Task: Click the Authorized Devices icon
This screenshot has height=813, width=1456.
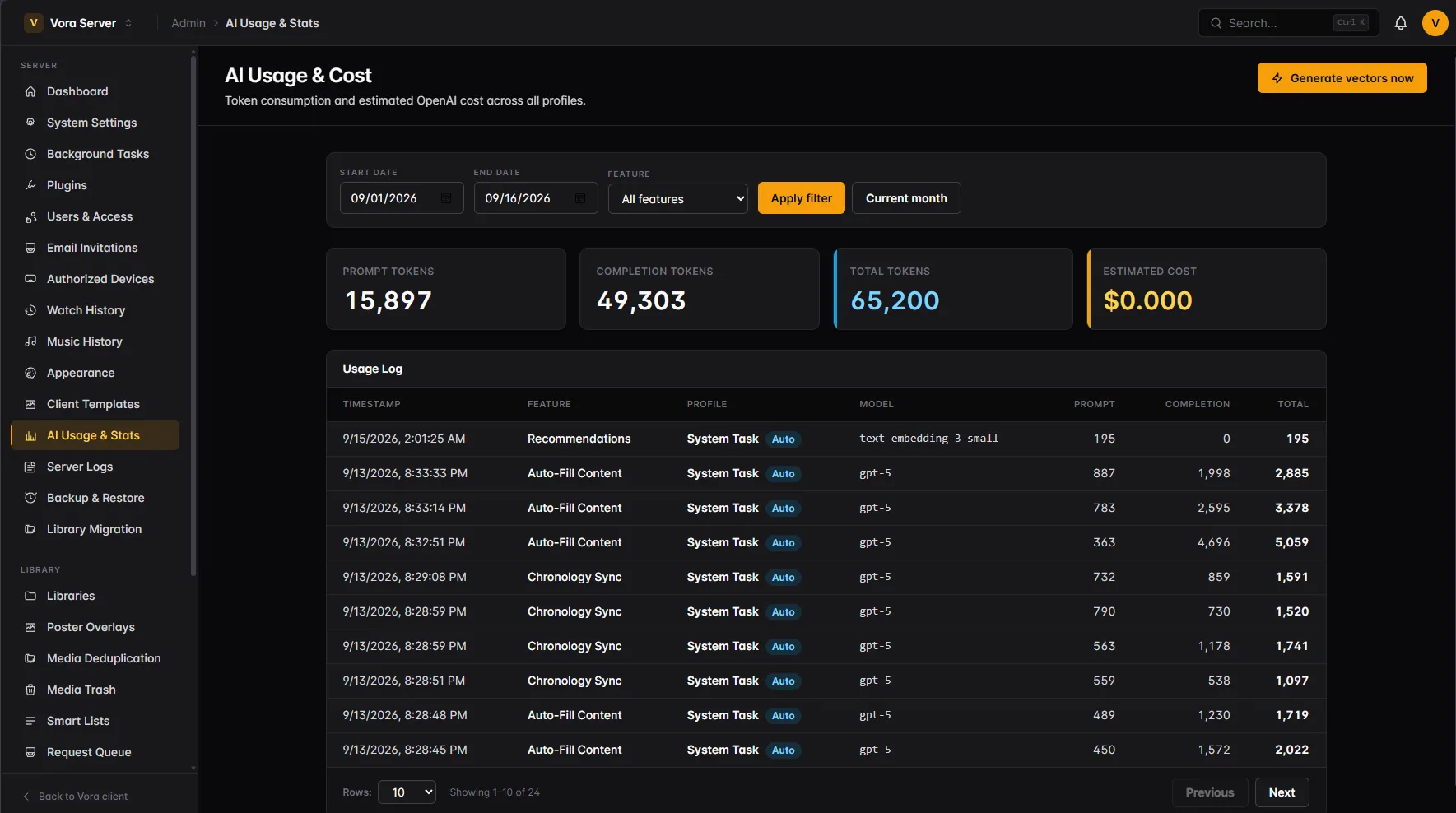Action: (x=30, y=279)
